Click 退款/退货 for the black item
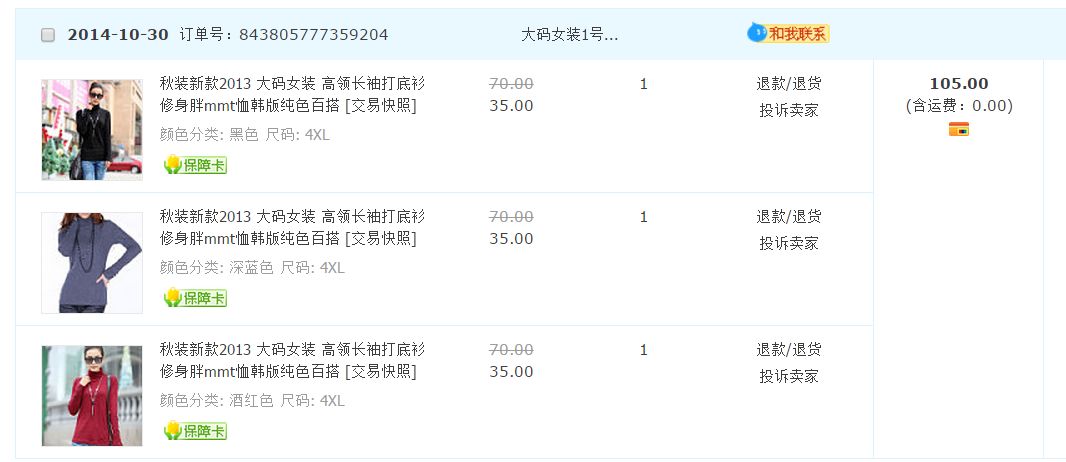Viewport: 1066px width, 462px height. click(x=788, y=84)
